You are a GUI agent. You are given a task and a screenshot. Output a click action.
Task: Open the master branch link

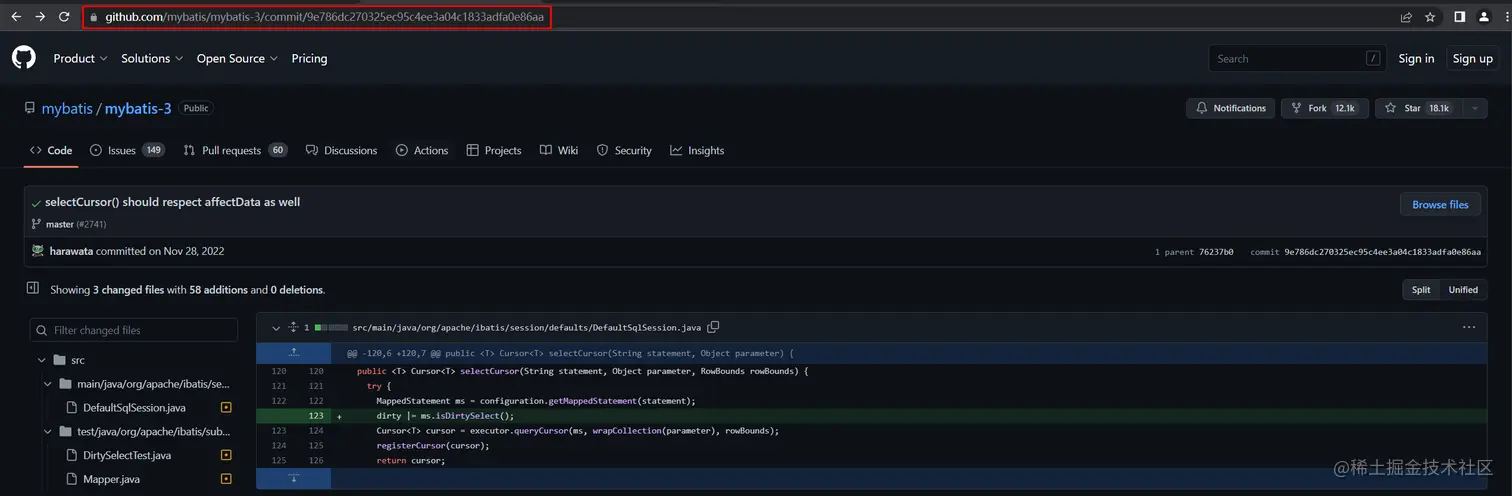pos(60,224)
